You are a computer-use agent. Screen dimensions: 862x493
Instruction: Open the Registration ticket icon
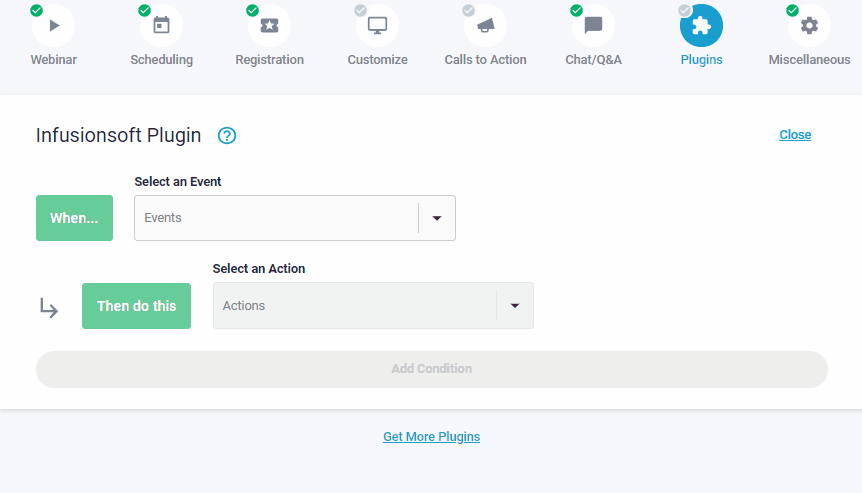pyautogui.click(x=269, y=26)
